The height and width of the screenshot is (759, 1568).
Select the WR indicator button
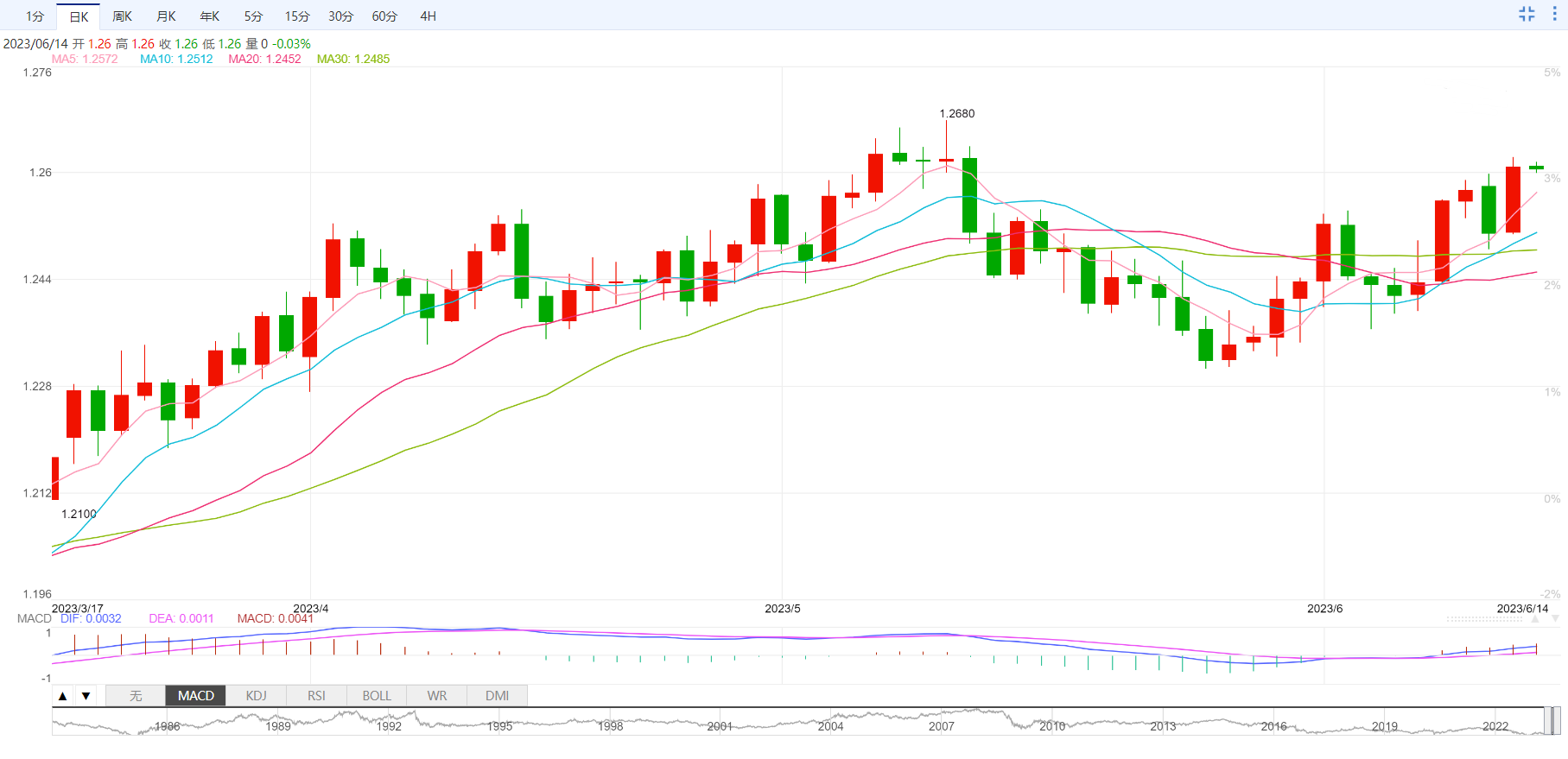click(x=437, y=696)
